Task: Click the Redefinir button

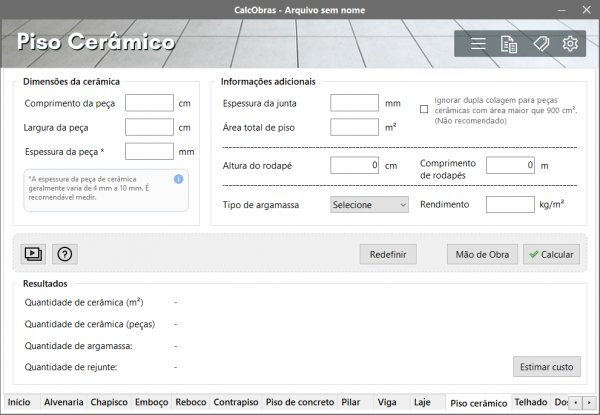Action: [388, 254]
